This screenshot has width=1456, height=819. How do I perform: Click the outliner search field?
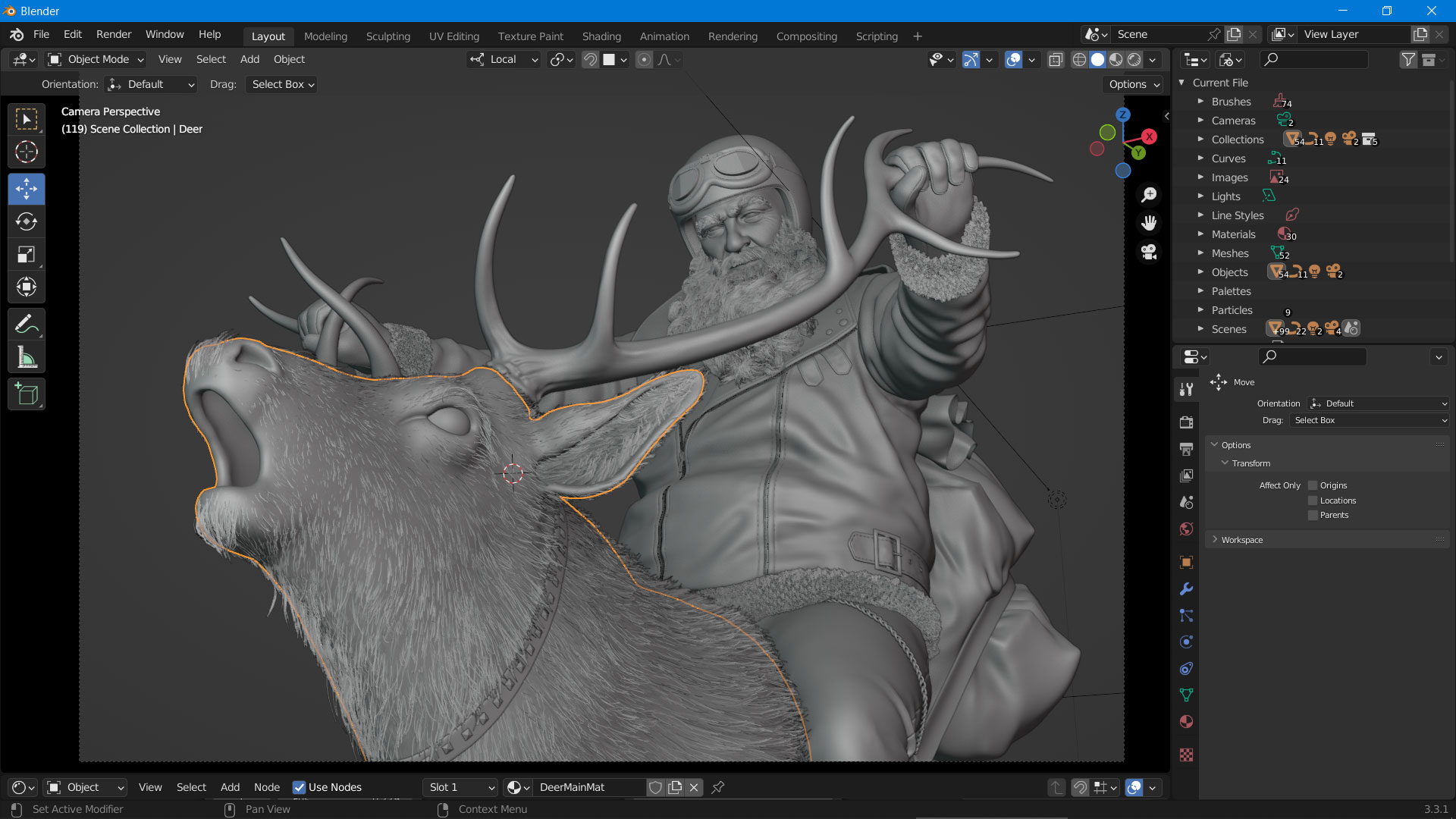[x=1314, y=60]
